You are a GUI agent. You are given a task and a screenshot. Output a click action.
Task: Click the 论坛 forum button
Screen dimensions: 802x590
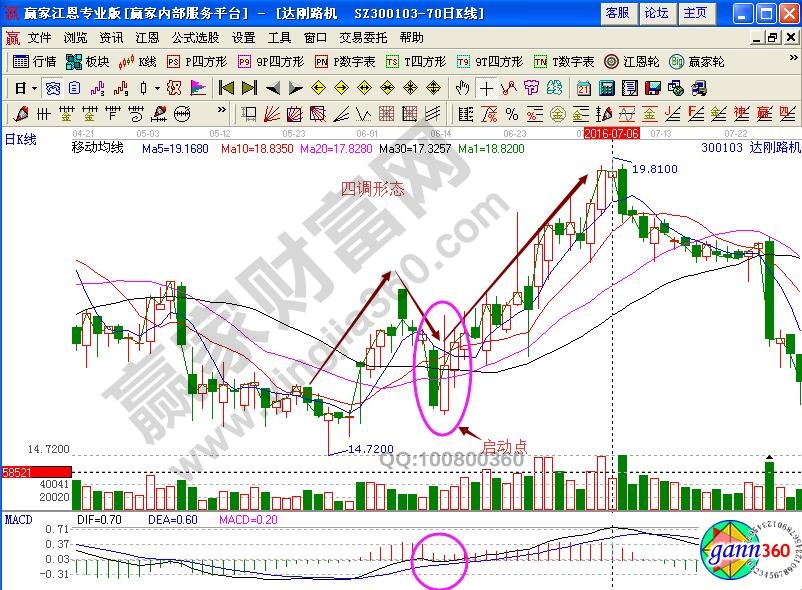(656, 13)
